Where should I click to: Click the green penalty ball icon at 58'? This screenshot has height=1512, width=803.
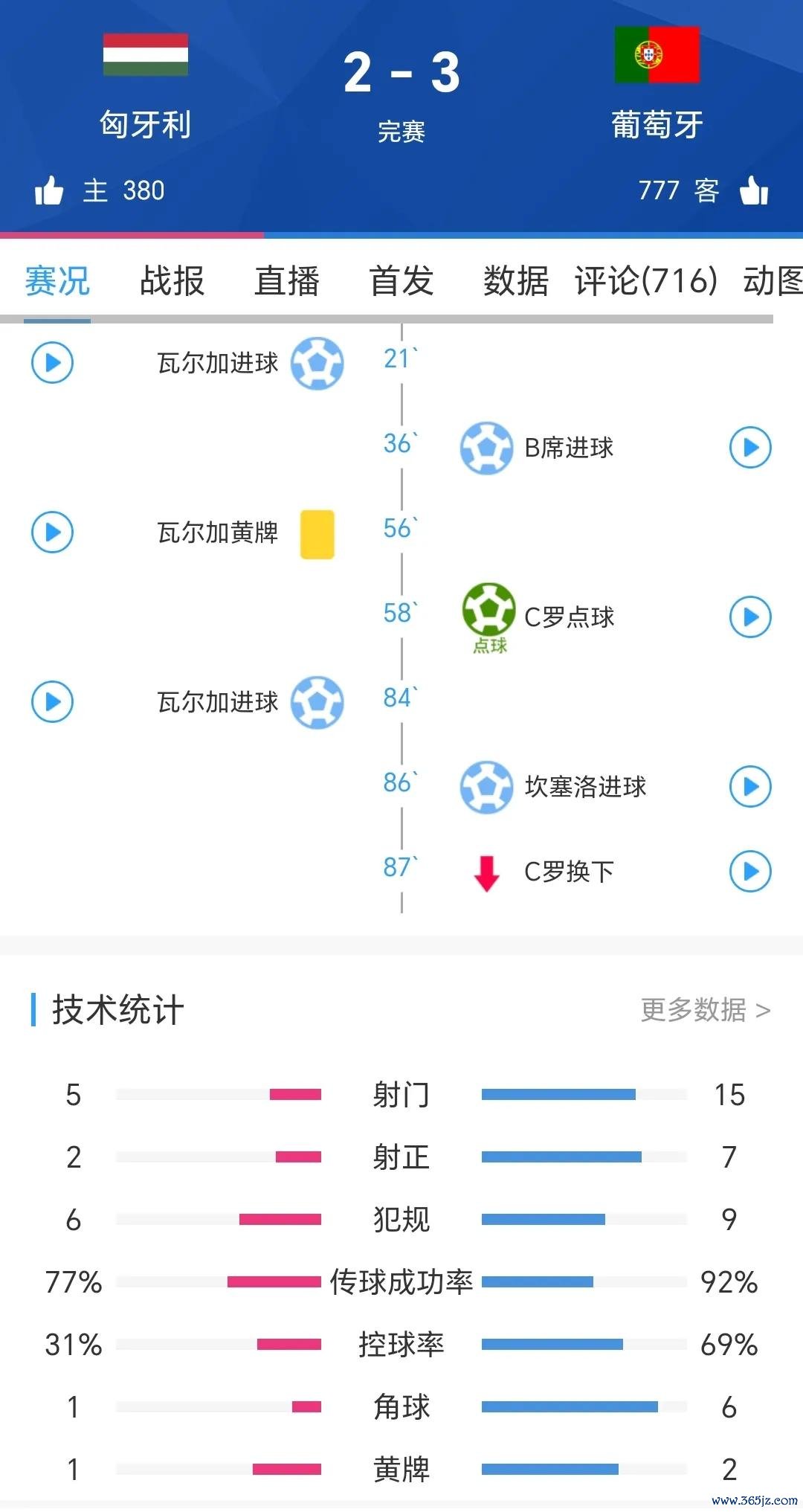[x=488, y=610]
